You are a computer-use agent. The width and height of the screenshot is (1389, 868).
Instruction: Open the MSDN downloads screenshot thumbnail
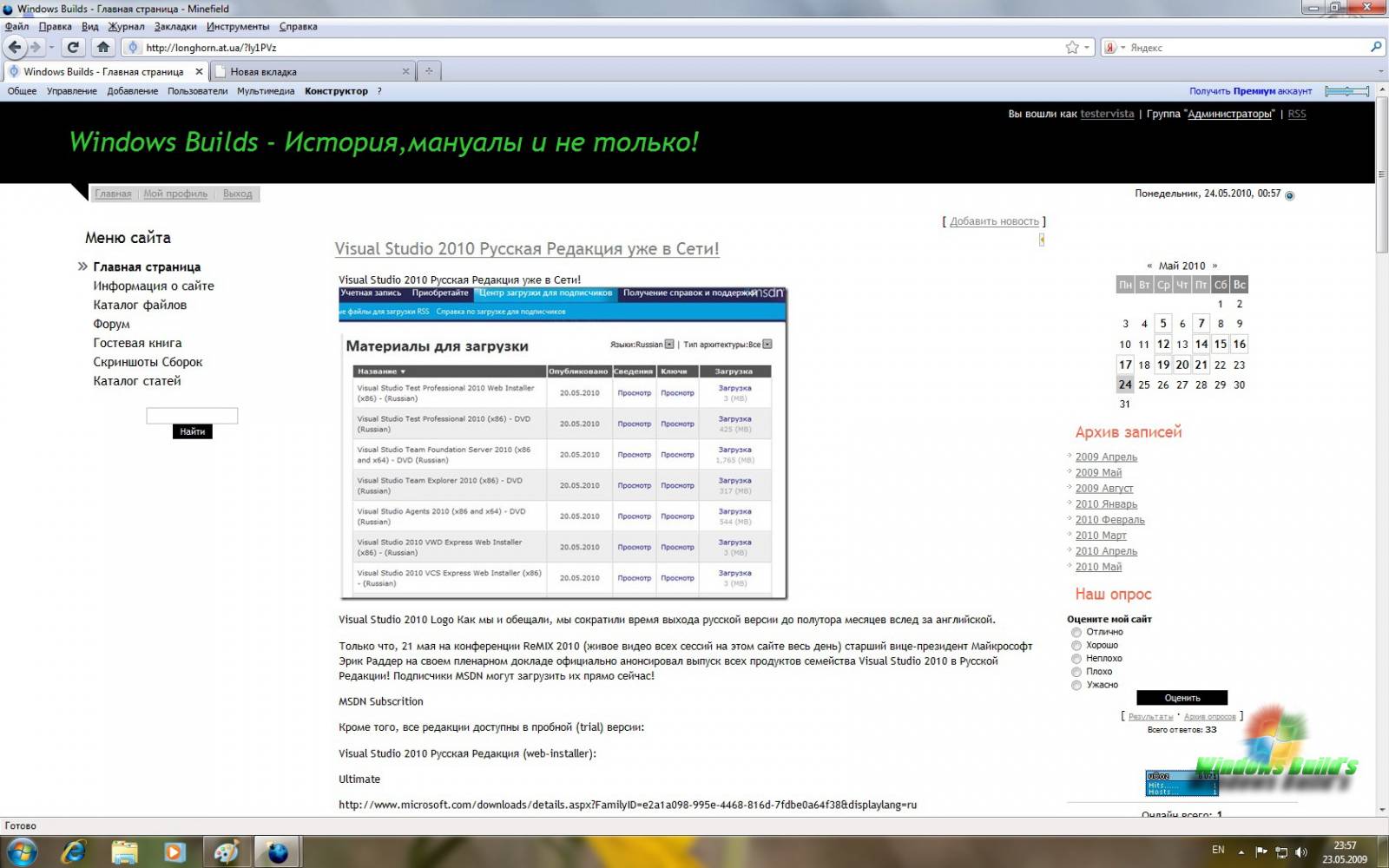pos(563,443)
